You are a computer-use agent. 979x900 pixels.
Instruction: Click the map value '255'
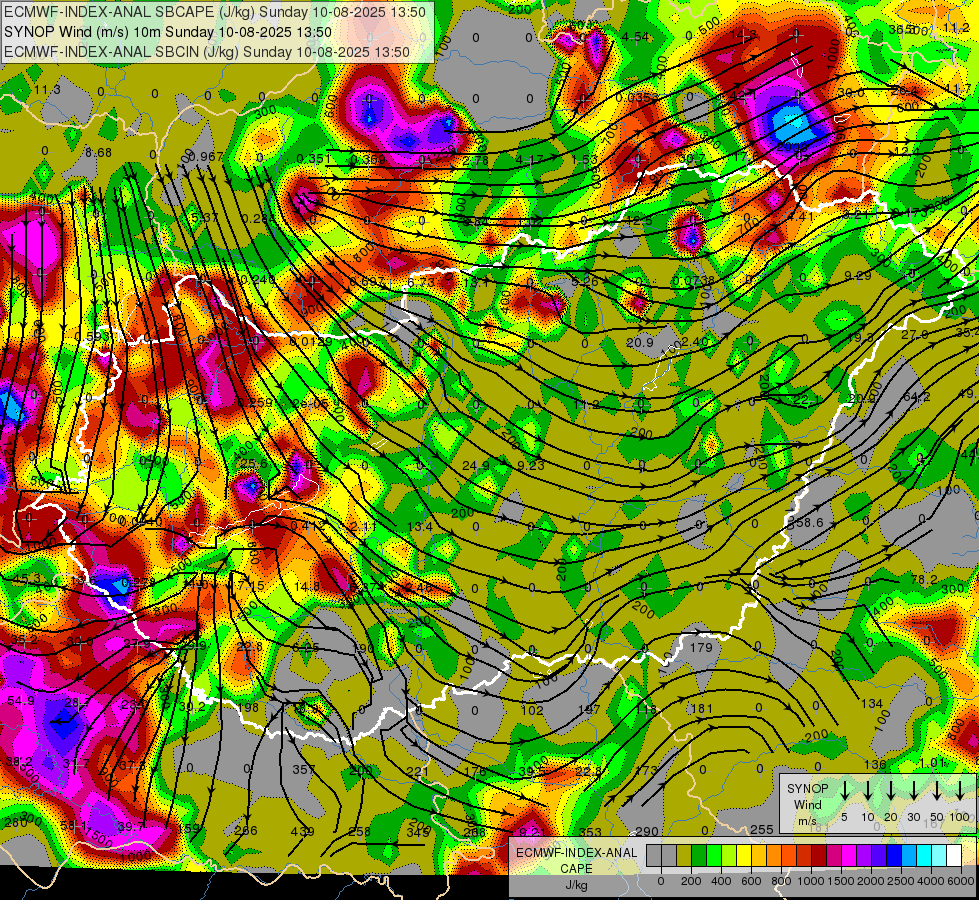point(762,829)
